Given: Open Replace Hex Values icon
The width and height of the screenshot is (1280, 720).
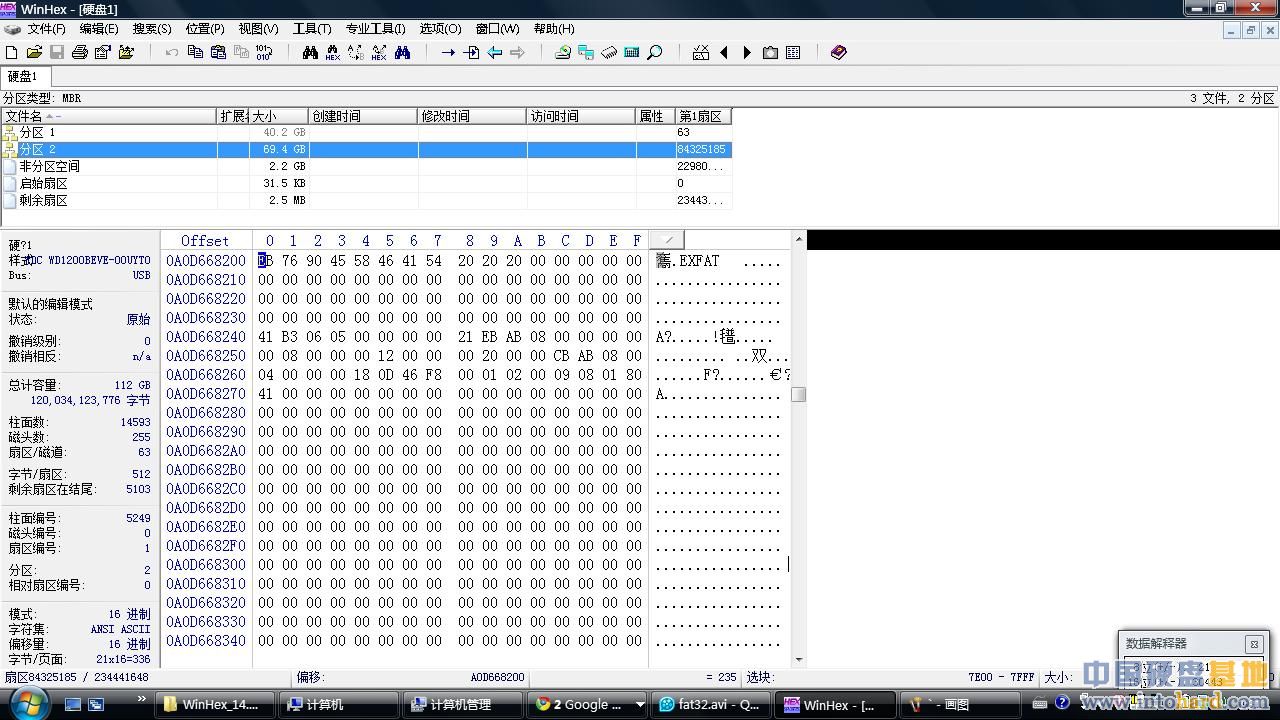Looking at the screenshot, I should 379,52.
